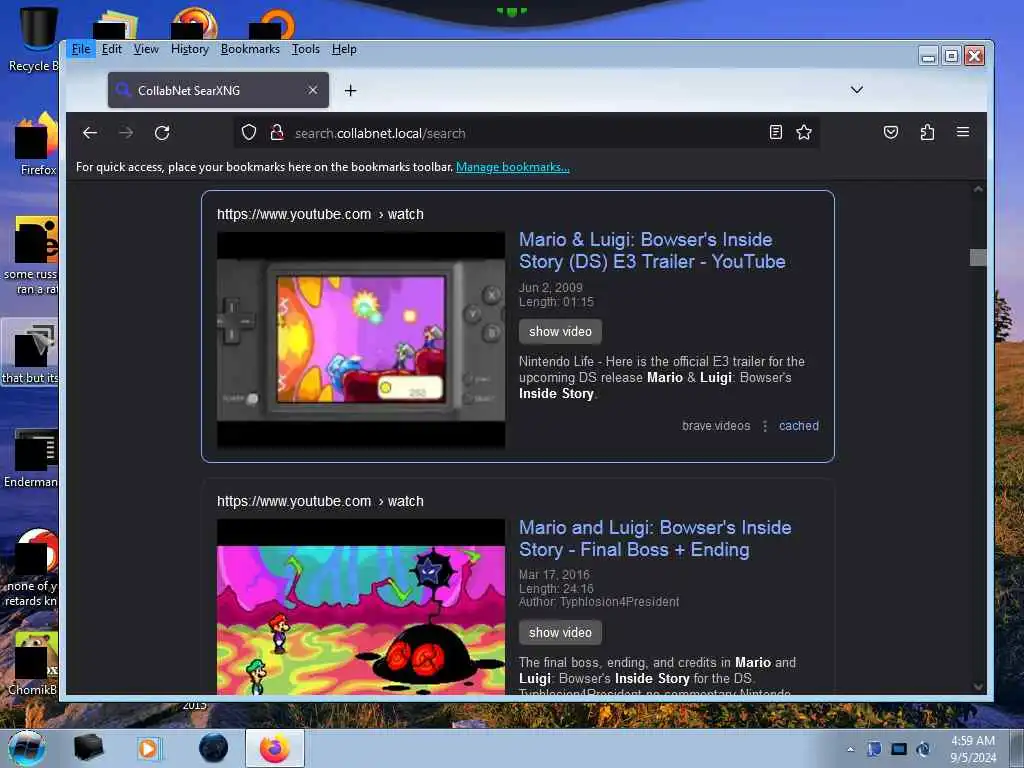The height and width of the screenshot is (768, 1024).
Task: Open the File menu
Action: point(81,49)
